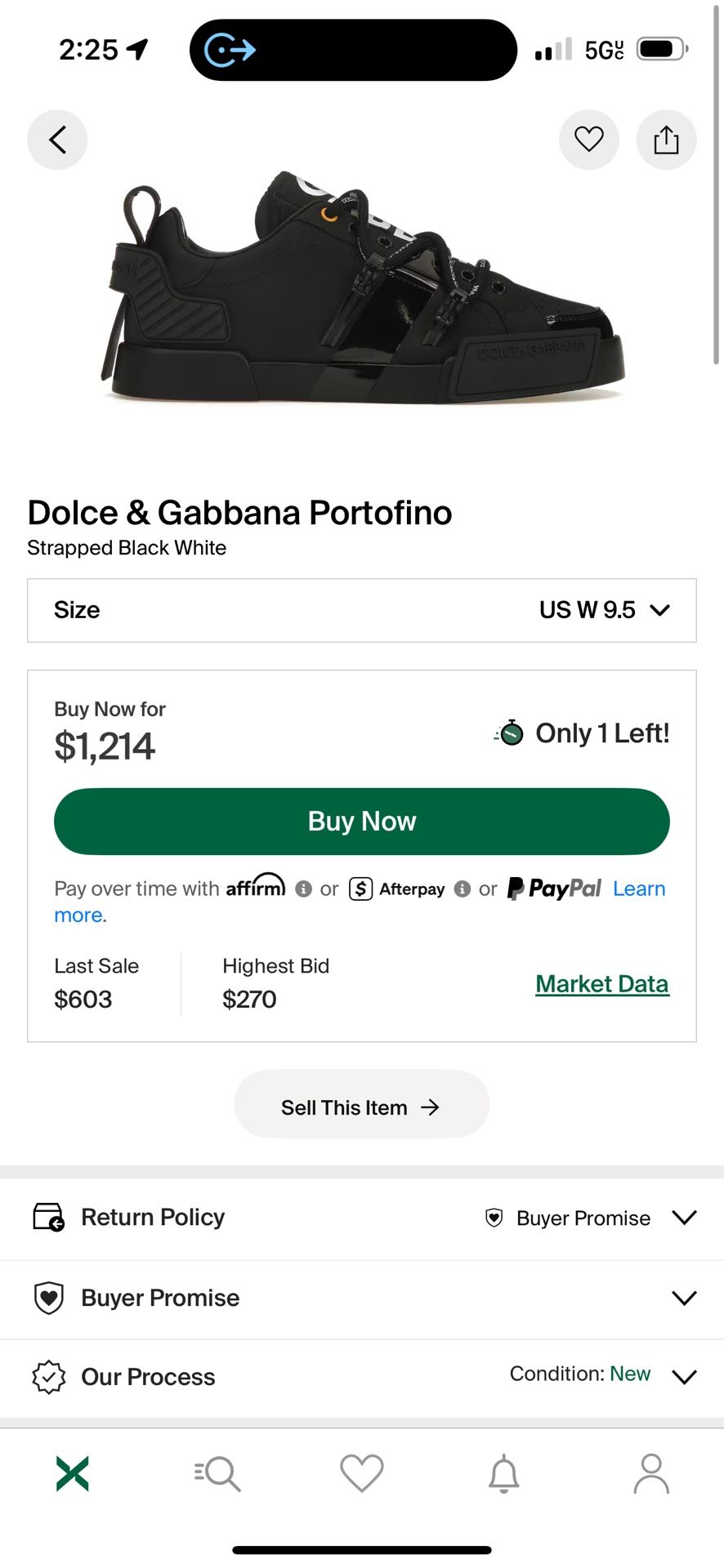This screenshot has width=724, height=1568.
Task: Open notifications bell tab
Action: click(504, 1473)
